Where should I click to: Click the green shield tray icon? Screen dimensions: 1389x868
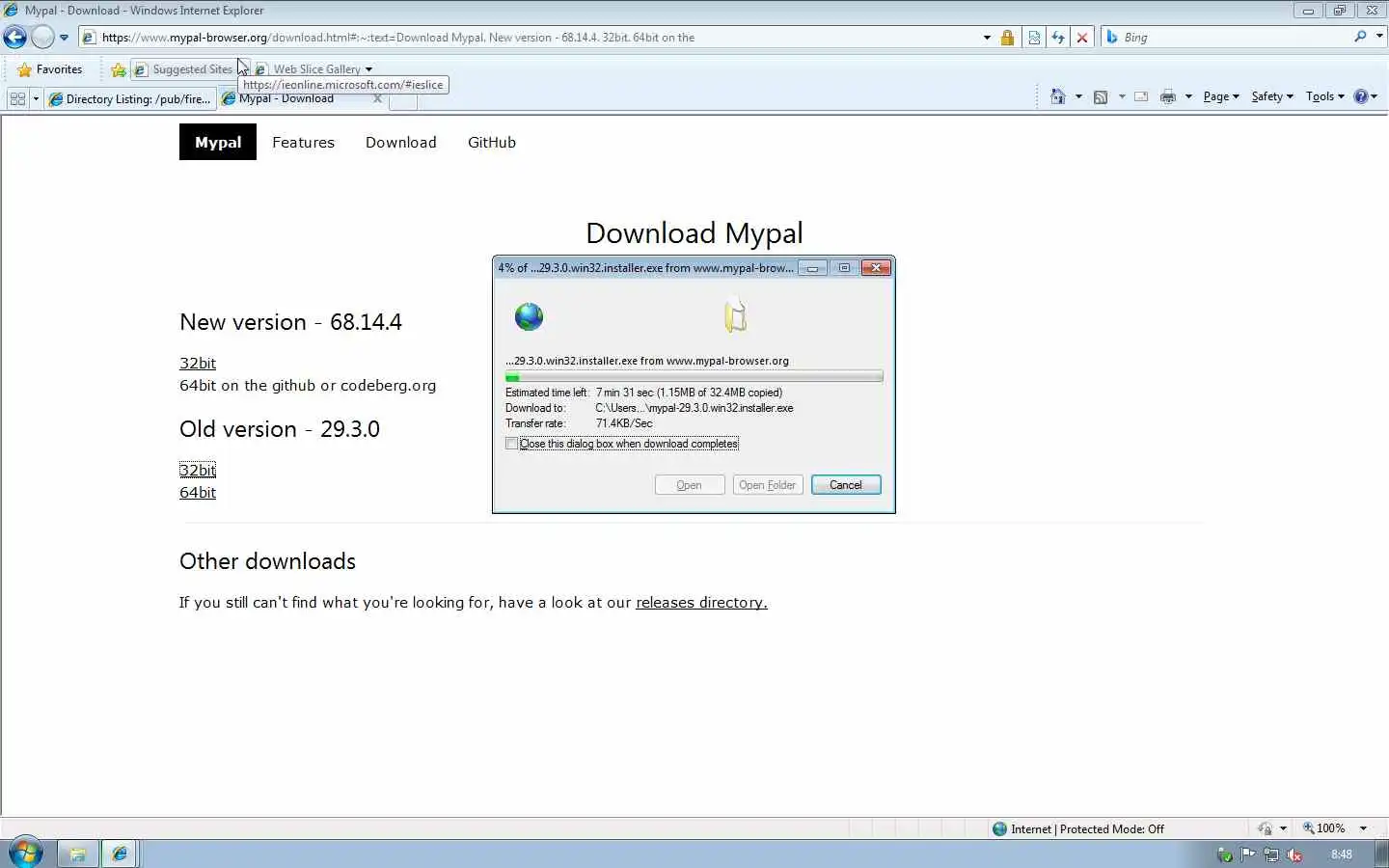pyautogui.click(x=1225, y=854)
